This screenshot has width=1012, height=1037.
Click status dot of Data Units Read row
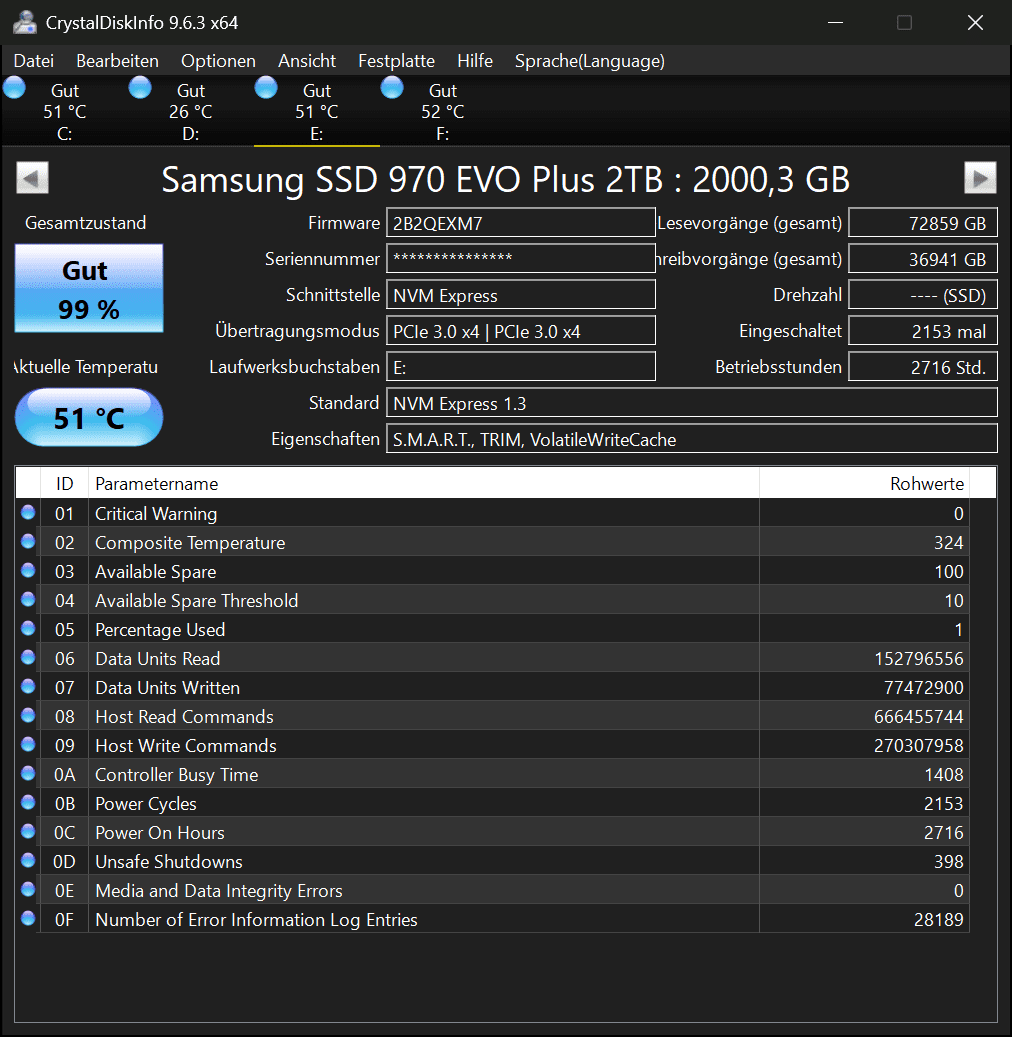(x=28, y=657)
